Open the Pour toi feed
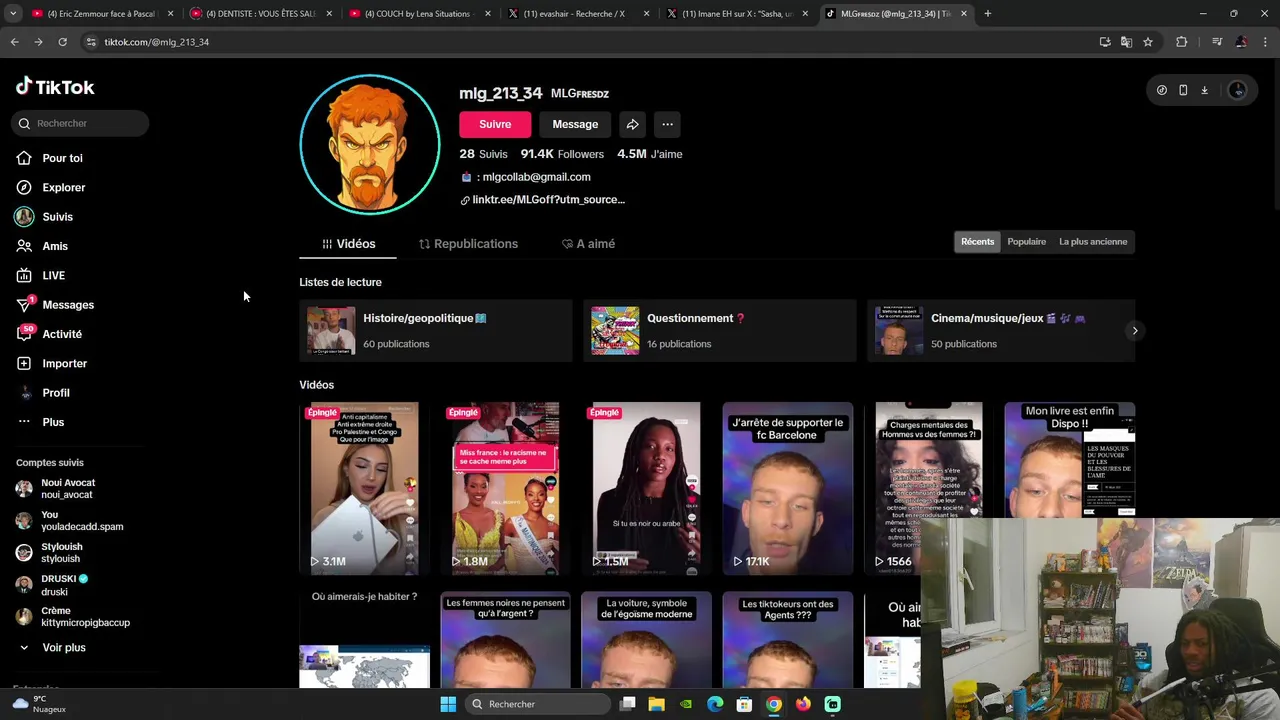Viewport: 1280px width, 720px height. click(x=62, y=158)
